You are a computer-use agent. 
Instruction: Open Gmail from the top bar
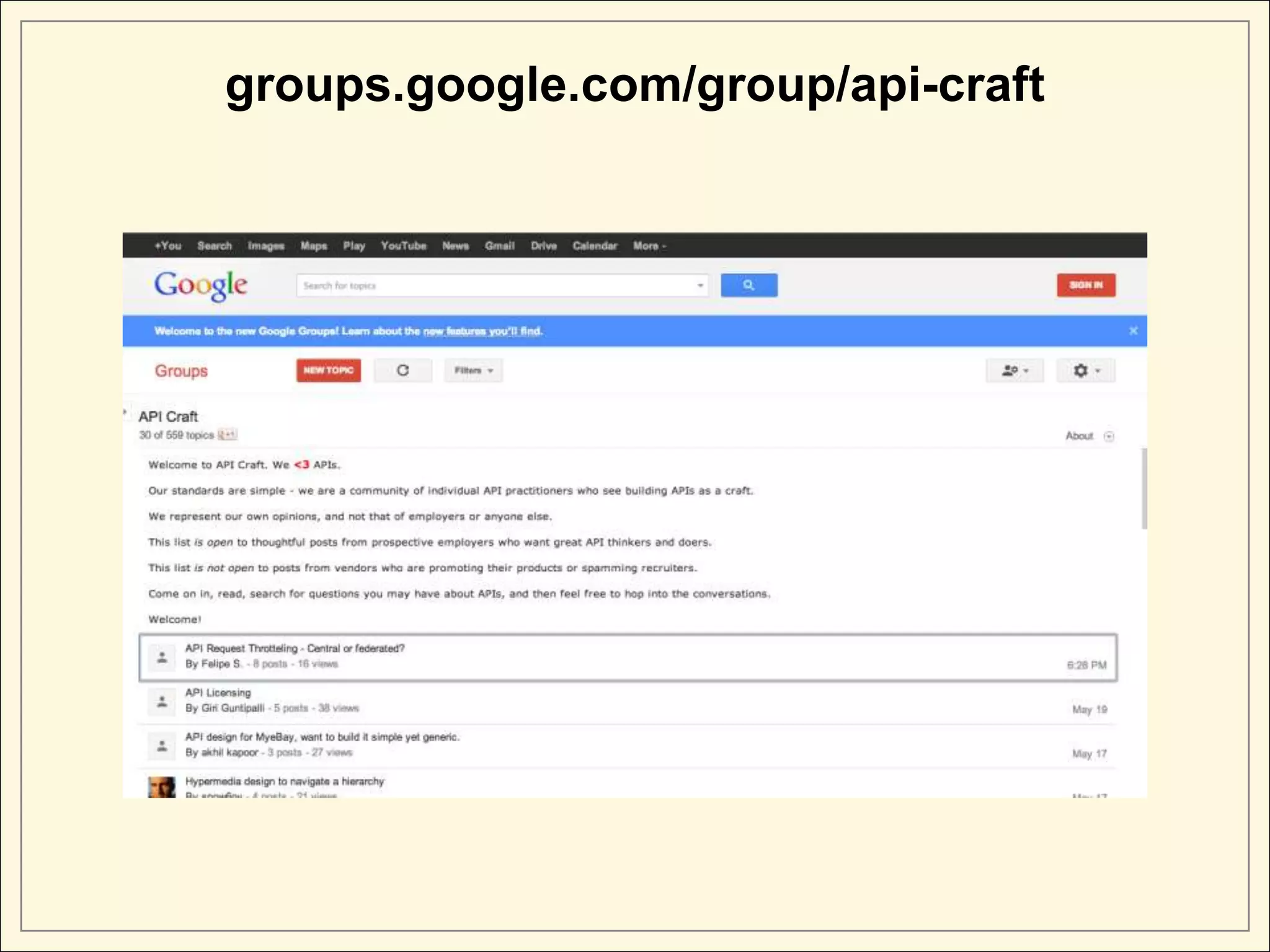point(499,246)
